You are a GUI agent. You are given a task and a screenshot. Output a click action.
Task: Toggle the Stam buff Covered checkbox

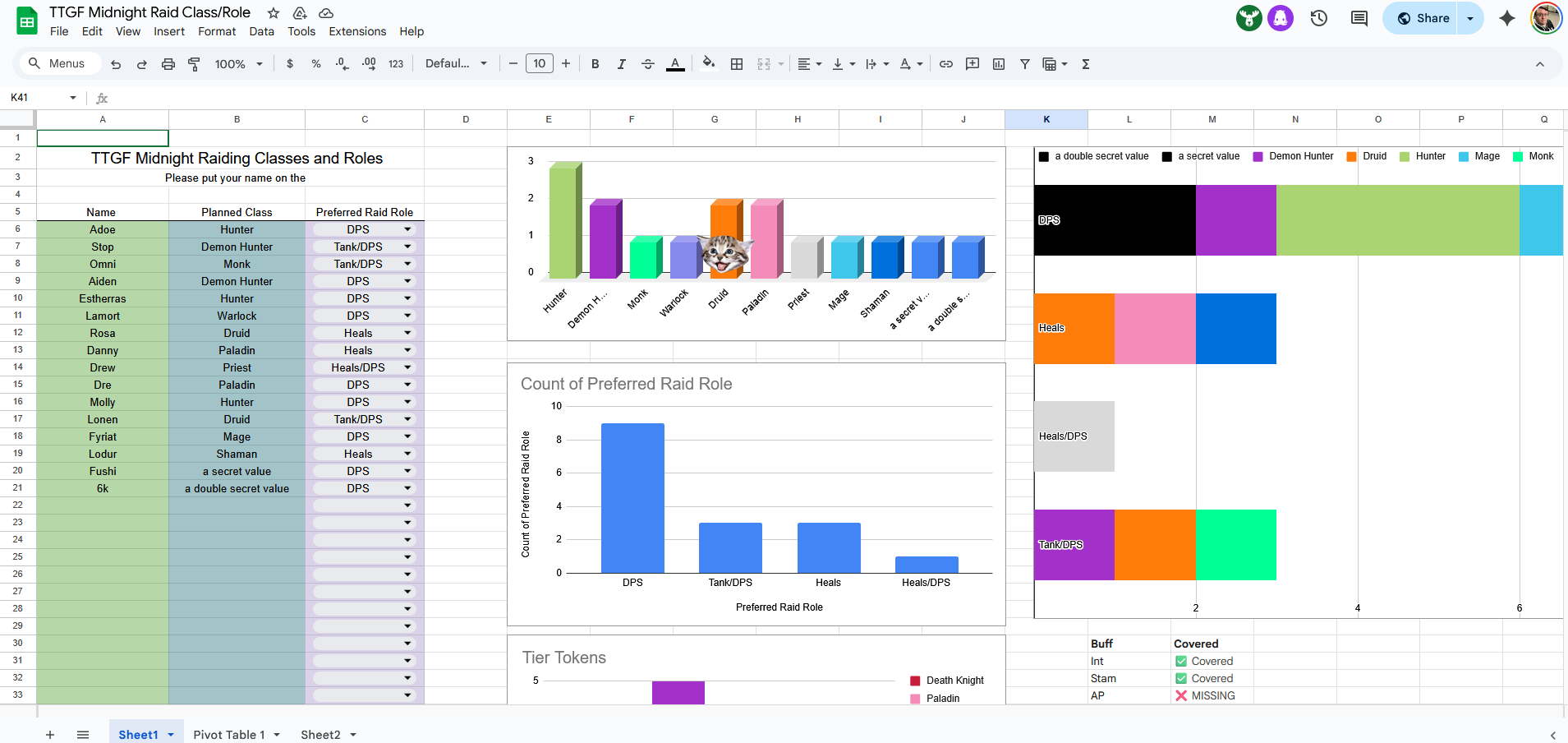1181,679
